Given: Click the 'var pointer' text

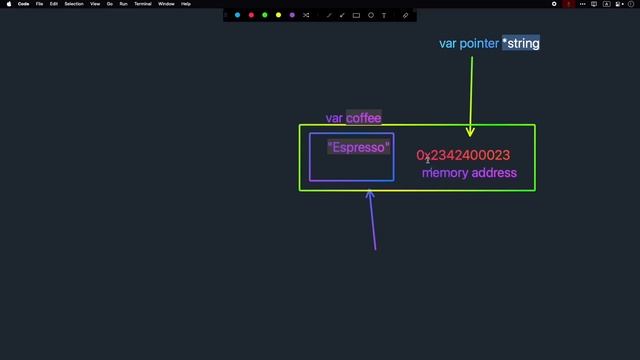Looking at the screenshot, I should (469, 43).
